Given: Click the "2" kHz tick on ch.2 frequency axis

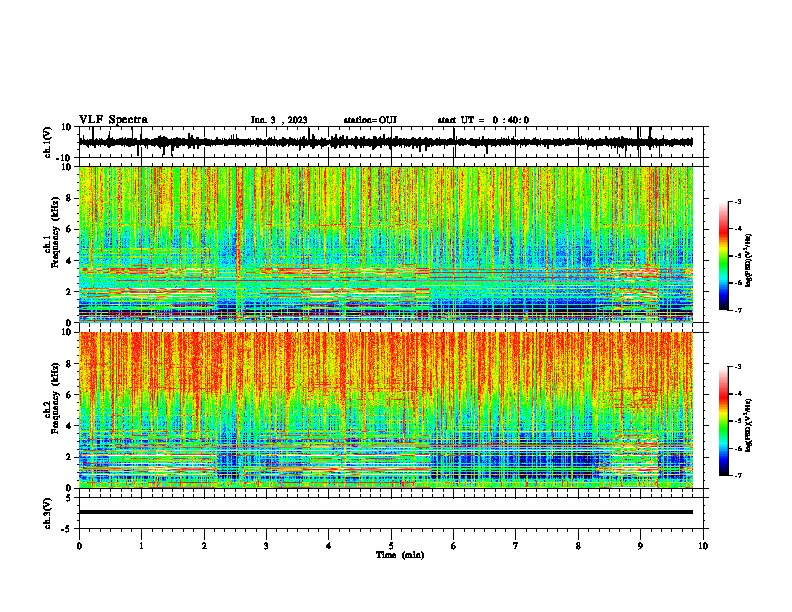Looking at the screenshot, I should click(x=69, y=457).
